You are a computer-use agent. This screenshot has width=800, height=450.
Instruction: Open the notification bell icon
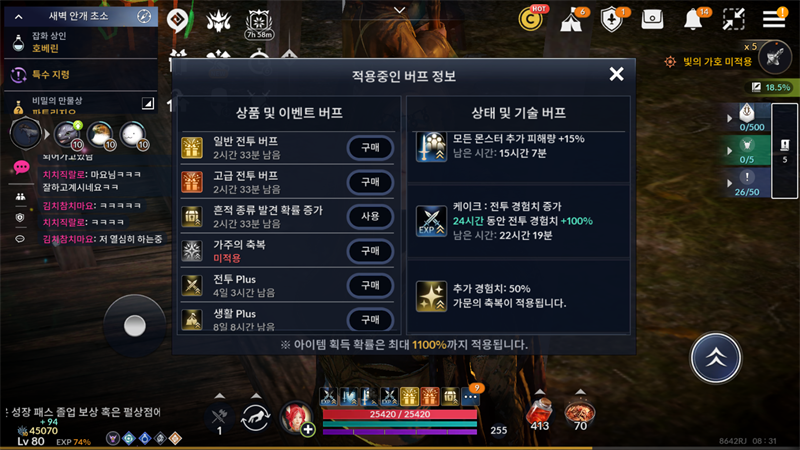click(693, 20)
